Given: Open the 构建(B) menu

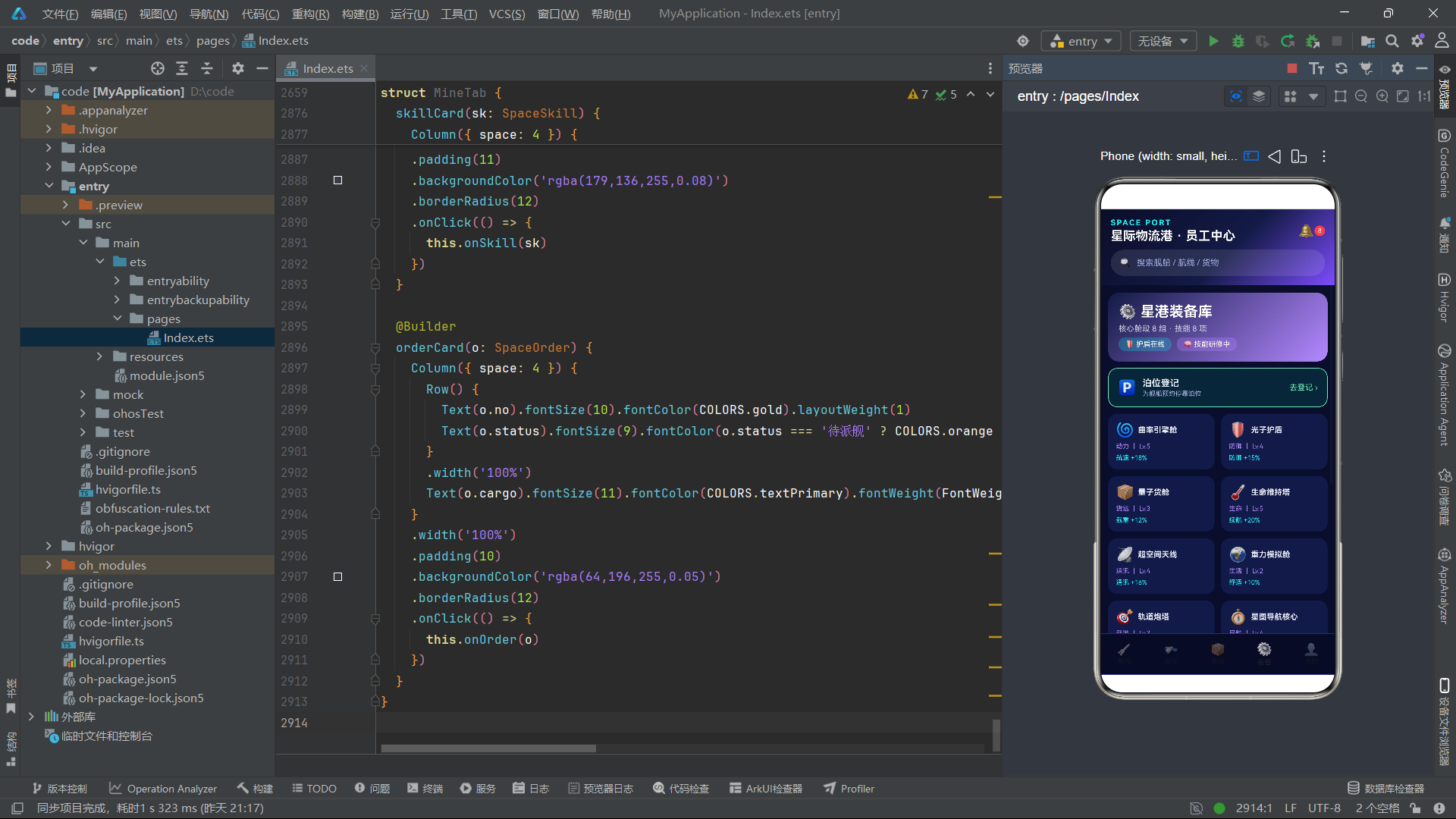Looking at the screenshot, I should (360, 14).
